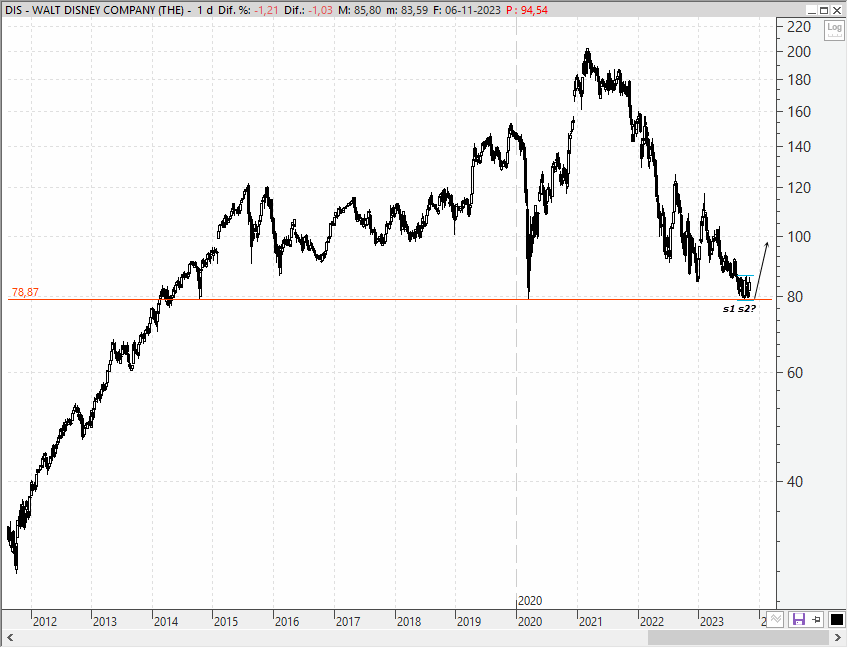Image resolution: width=848 pixels, height=648 pixels.
Task: Click the horizontal scrollbar left arrow
Action: pos(9,638)
